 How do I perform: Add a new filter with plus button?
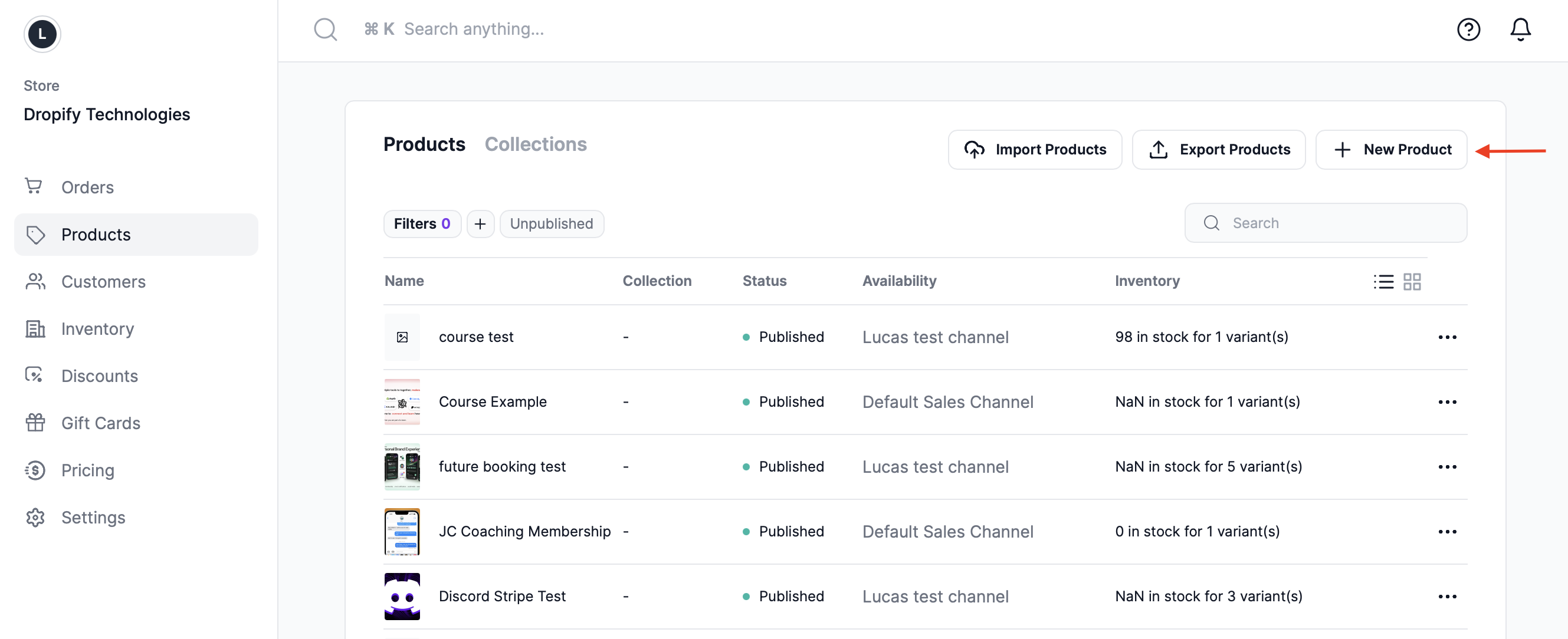coord(480,224)
